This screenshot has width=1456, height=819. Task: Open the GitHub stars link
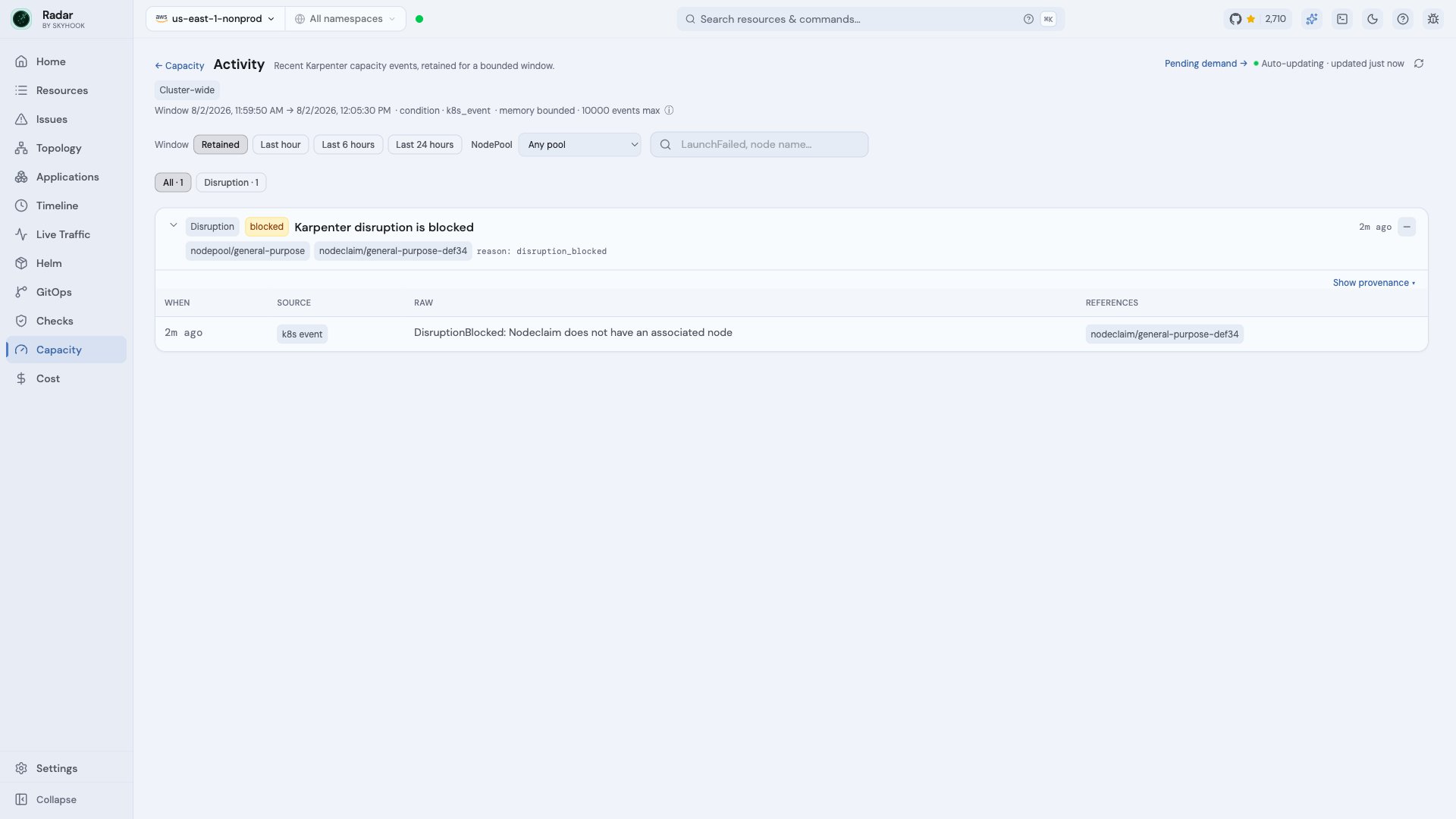pos(1257,19)
